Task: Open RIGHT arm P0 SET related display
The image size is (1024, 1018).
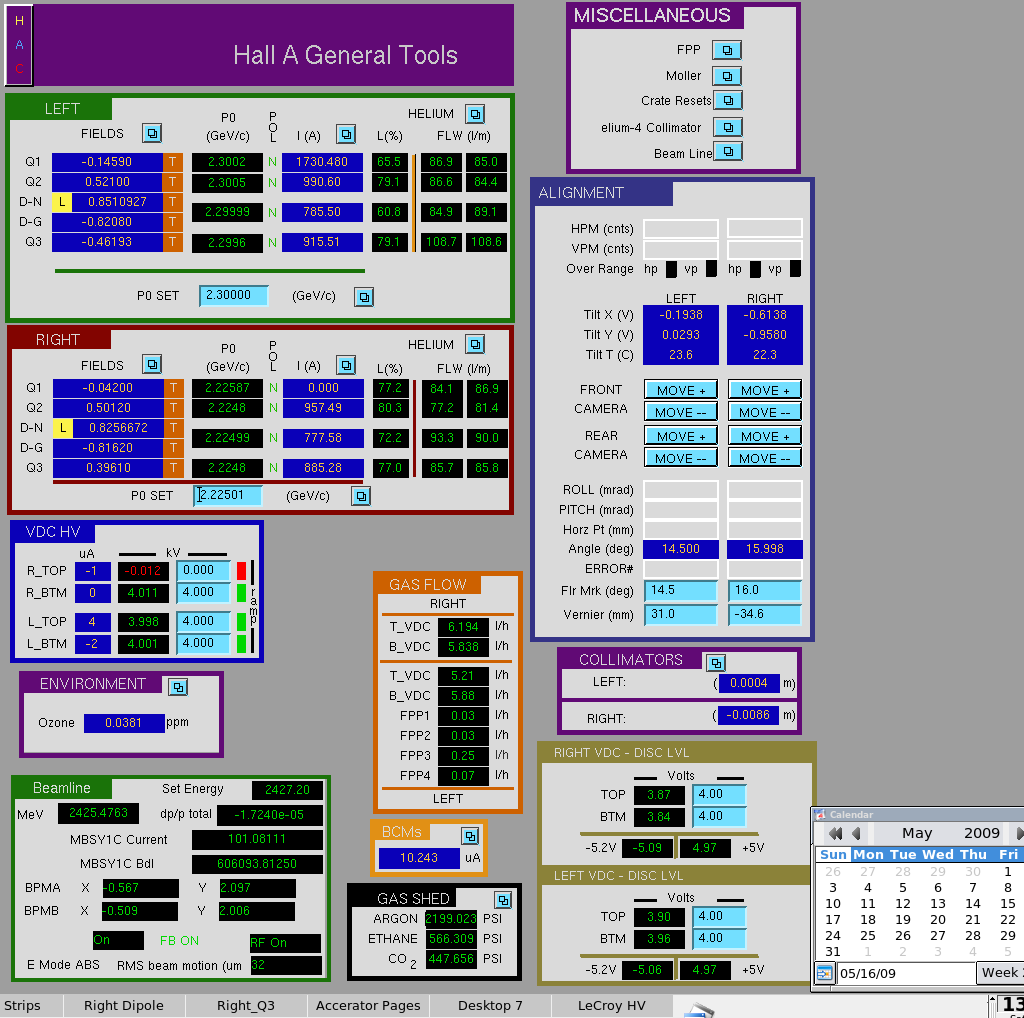Action: 360,496
